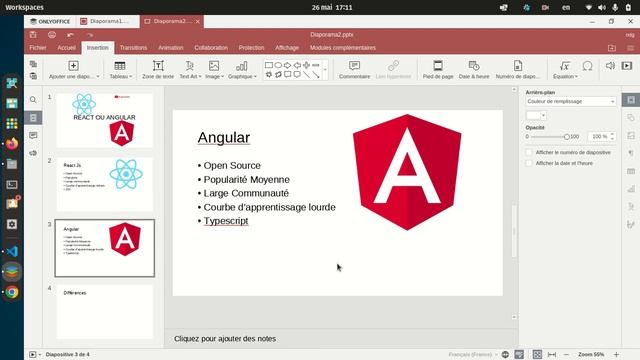Viewport: 640px width, 360px height.
Task: Open slideshow start options dropdown
Action: coord(40,355)
